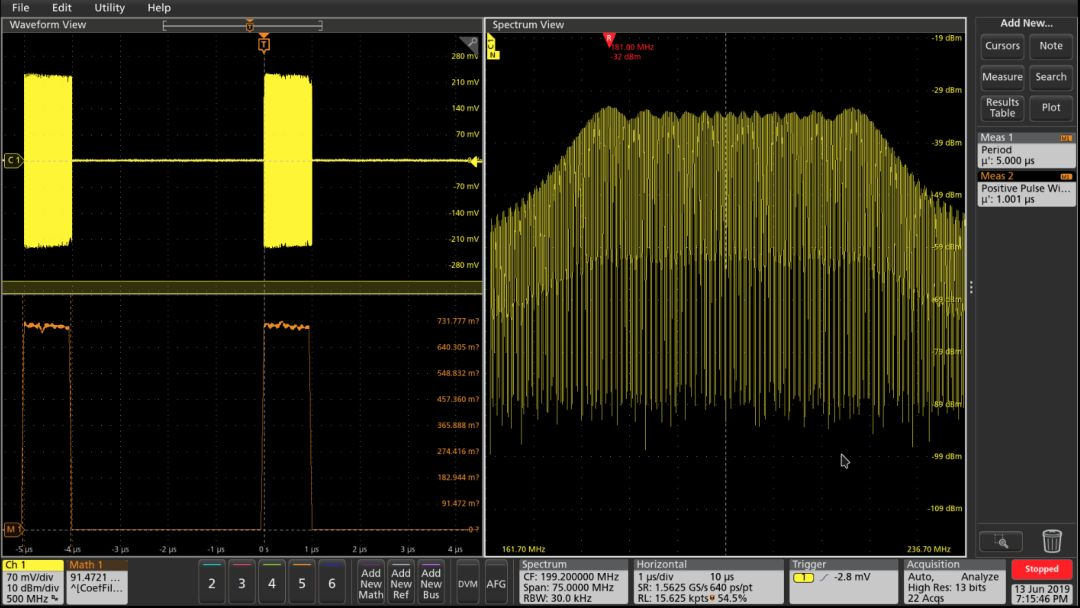The height and width of the screenshot is (608, 1080).
Task: Open the Spectrum settings badge
Action: pos(573,582)
